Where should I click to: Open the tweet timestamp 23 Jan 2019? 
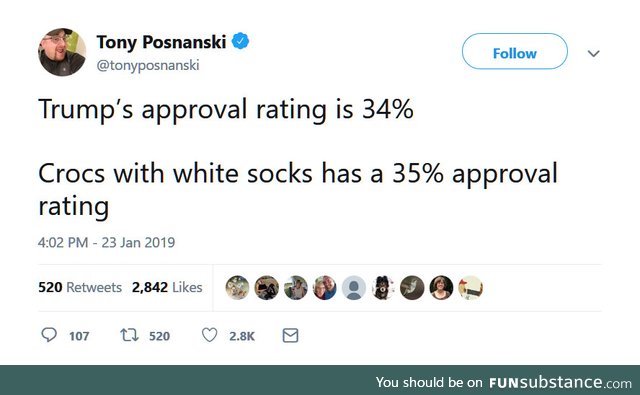(106, 242)
